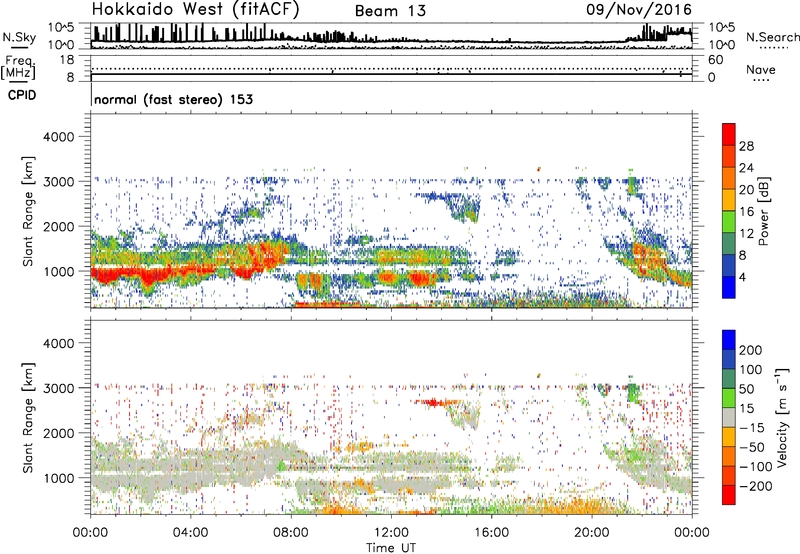
Task: Select the '20:00' time tick label
Action: tap(591, 533)
